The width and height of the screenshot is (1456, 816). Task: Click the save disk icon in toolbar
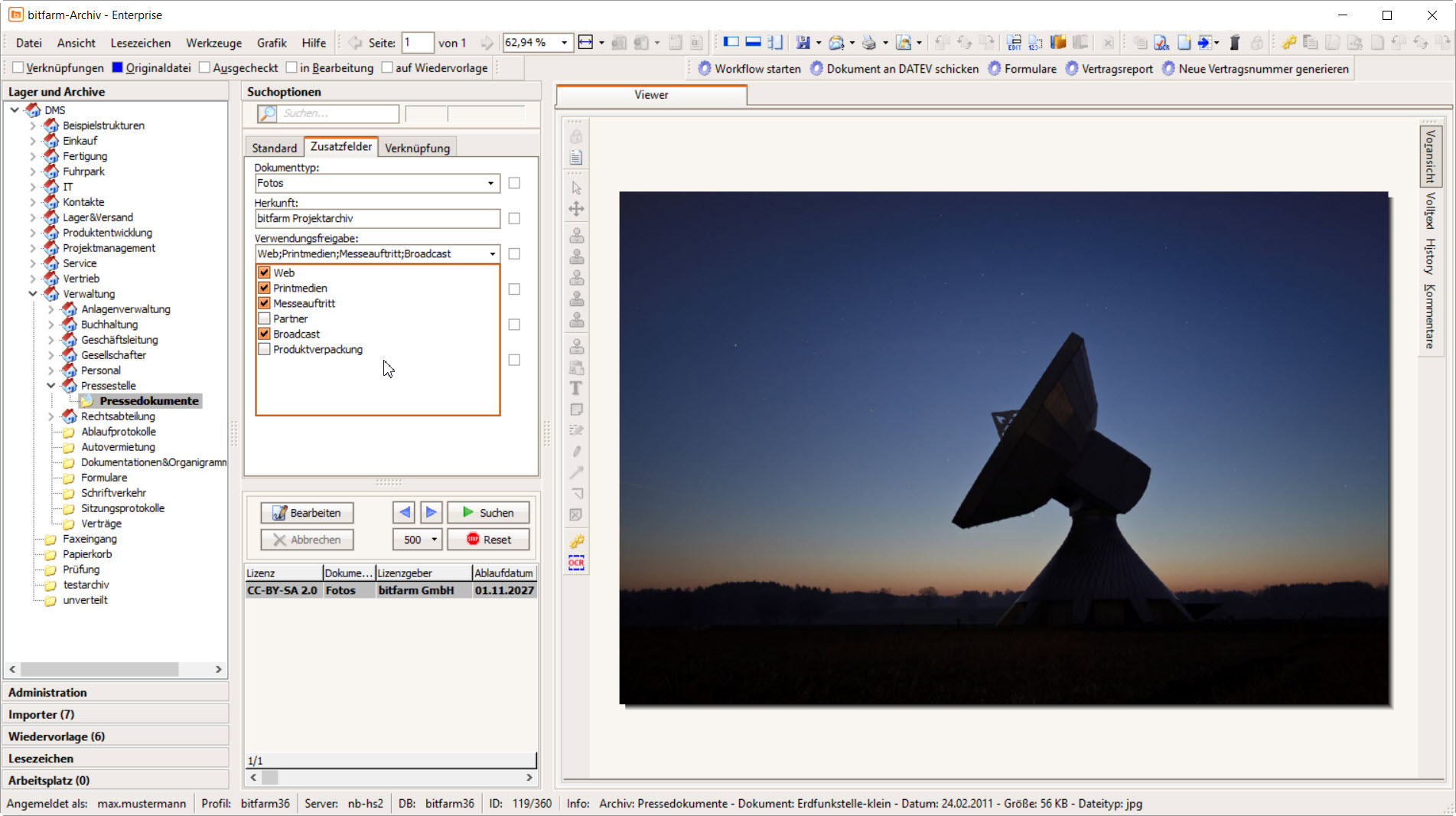802,43
